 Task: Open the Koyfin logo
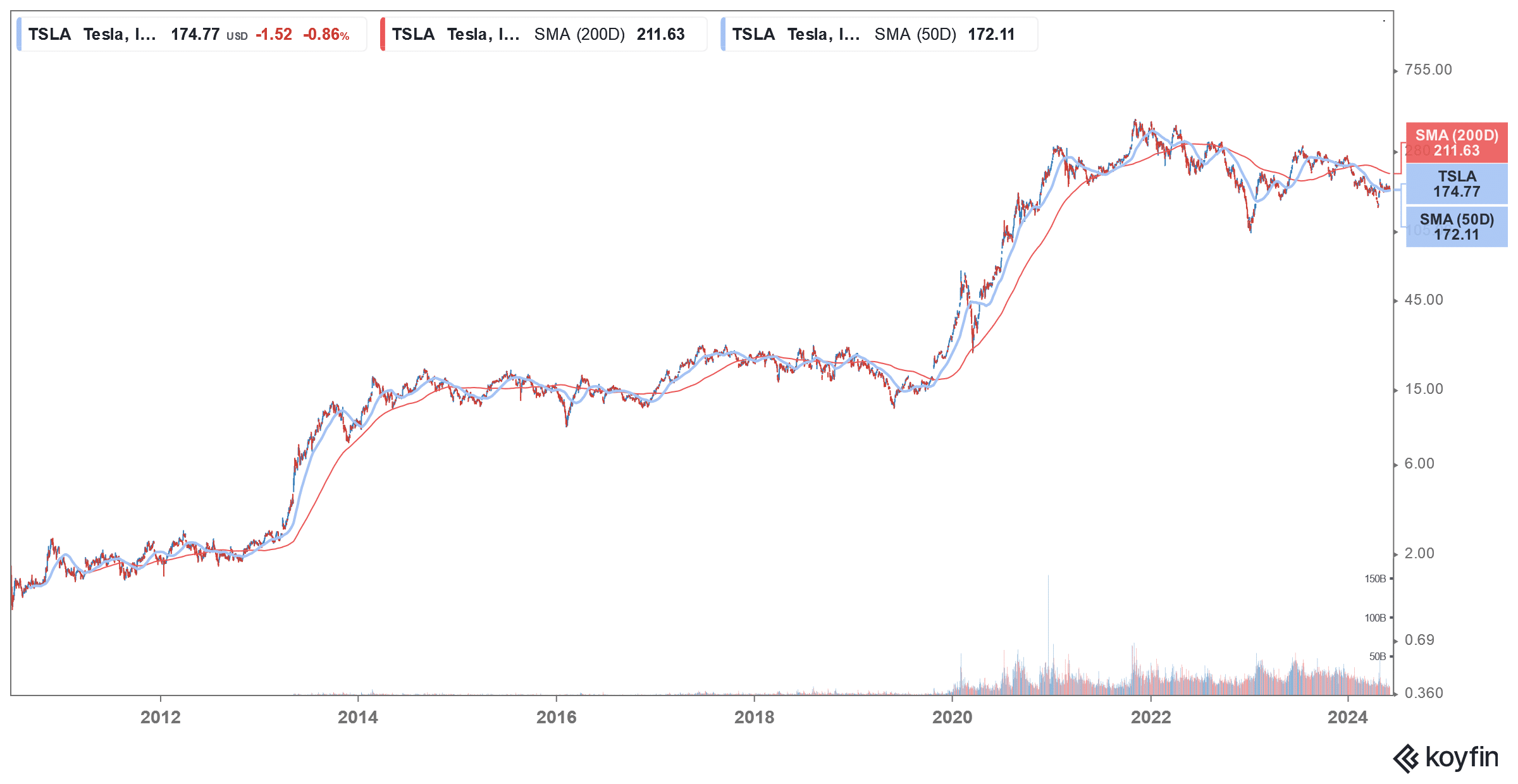point(1446,757)
